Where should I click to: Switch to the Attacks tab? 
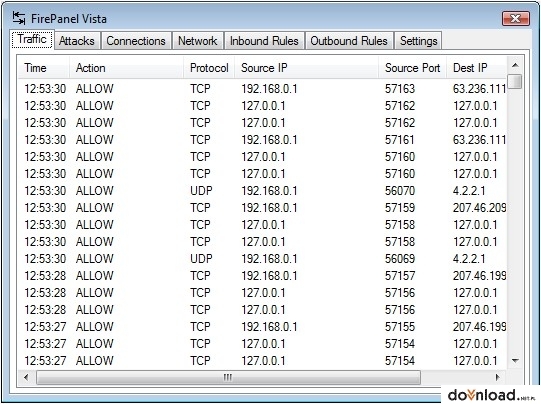pos(77,41)
